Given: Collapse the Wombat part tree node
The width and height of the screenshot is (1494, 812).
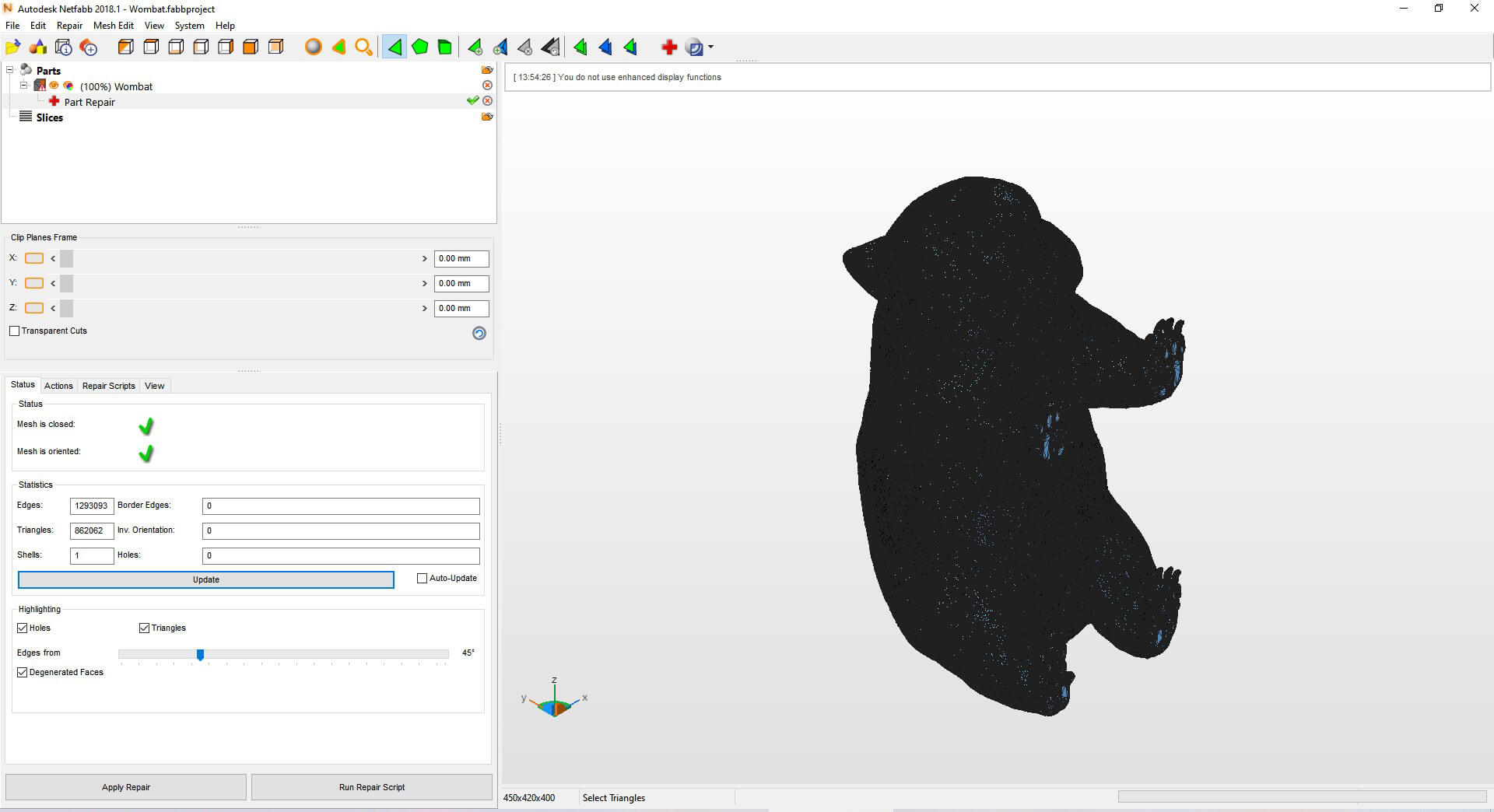Looking at the screenshot, I should [x=24, y=86].
